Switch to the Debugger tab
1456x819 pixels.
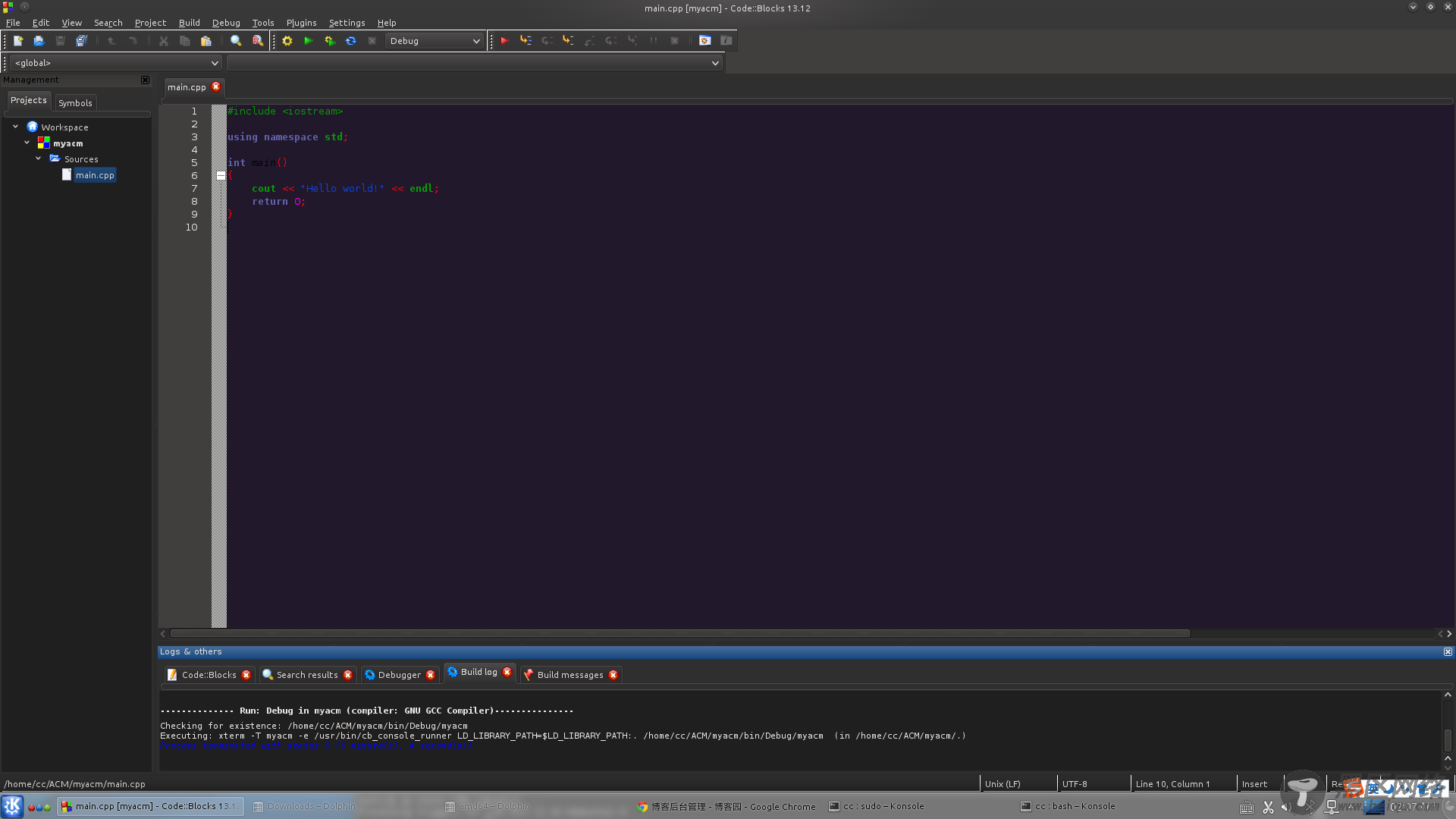398,674
